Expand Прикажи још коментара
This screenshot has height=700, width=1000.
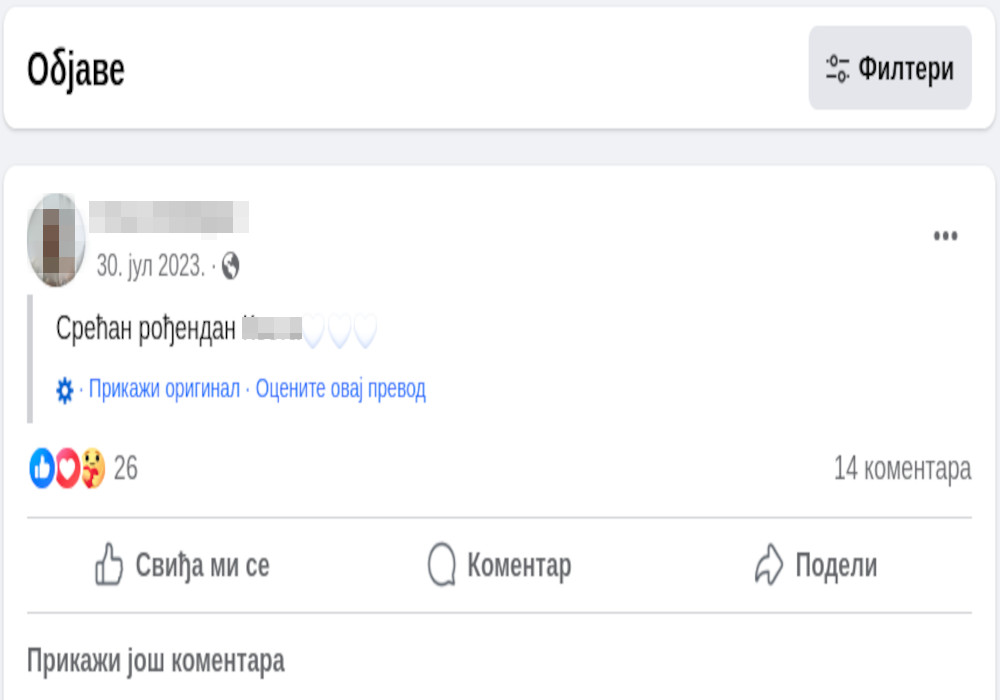click(155, 660)
